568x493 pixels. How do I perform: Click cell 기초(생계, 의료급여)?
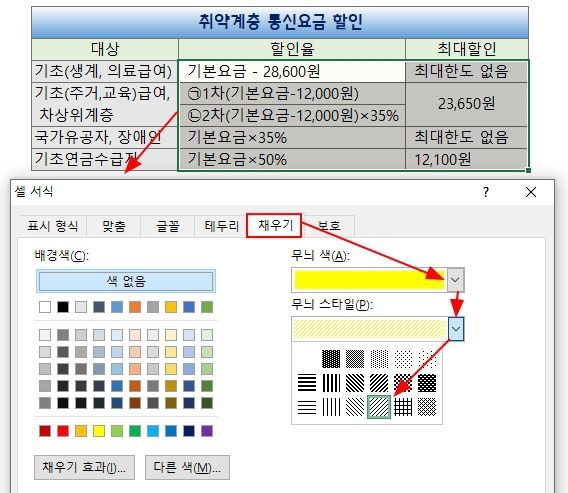(105, 71)
